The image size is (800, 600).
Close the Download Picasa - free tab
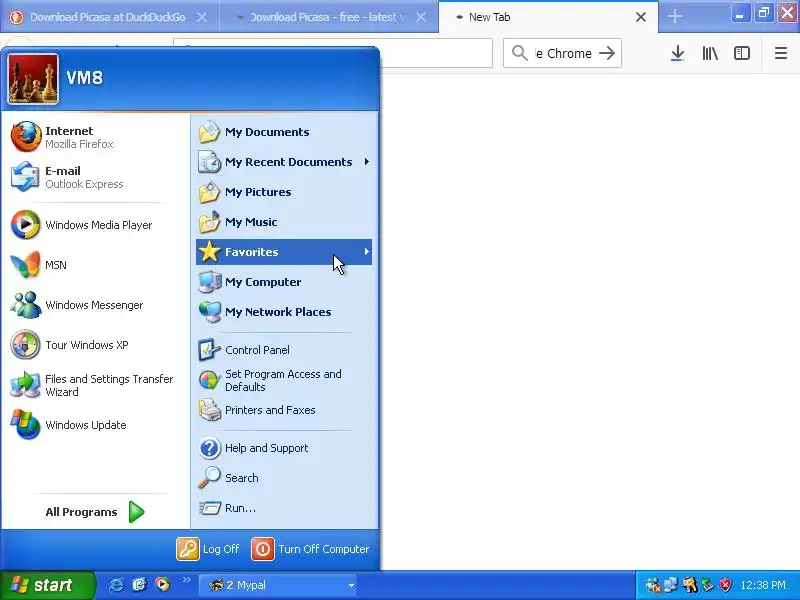421,17
